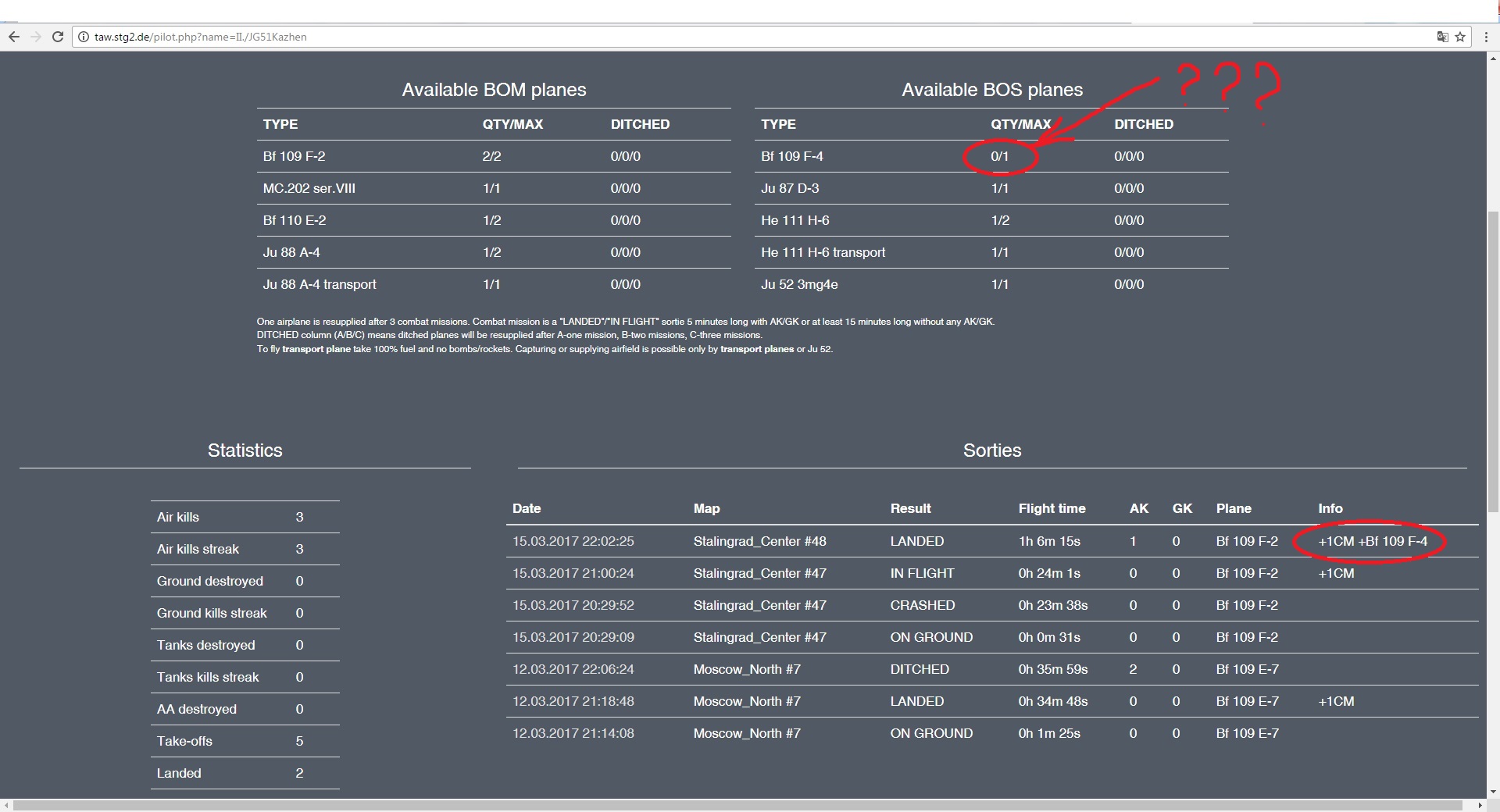Click the horizontal scrollbar right arrow
The image size is (1500, 812).
pos(1480,805)
